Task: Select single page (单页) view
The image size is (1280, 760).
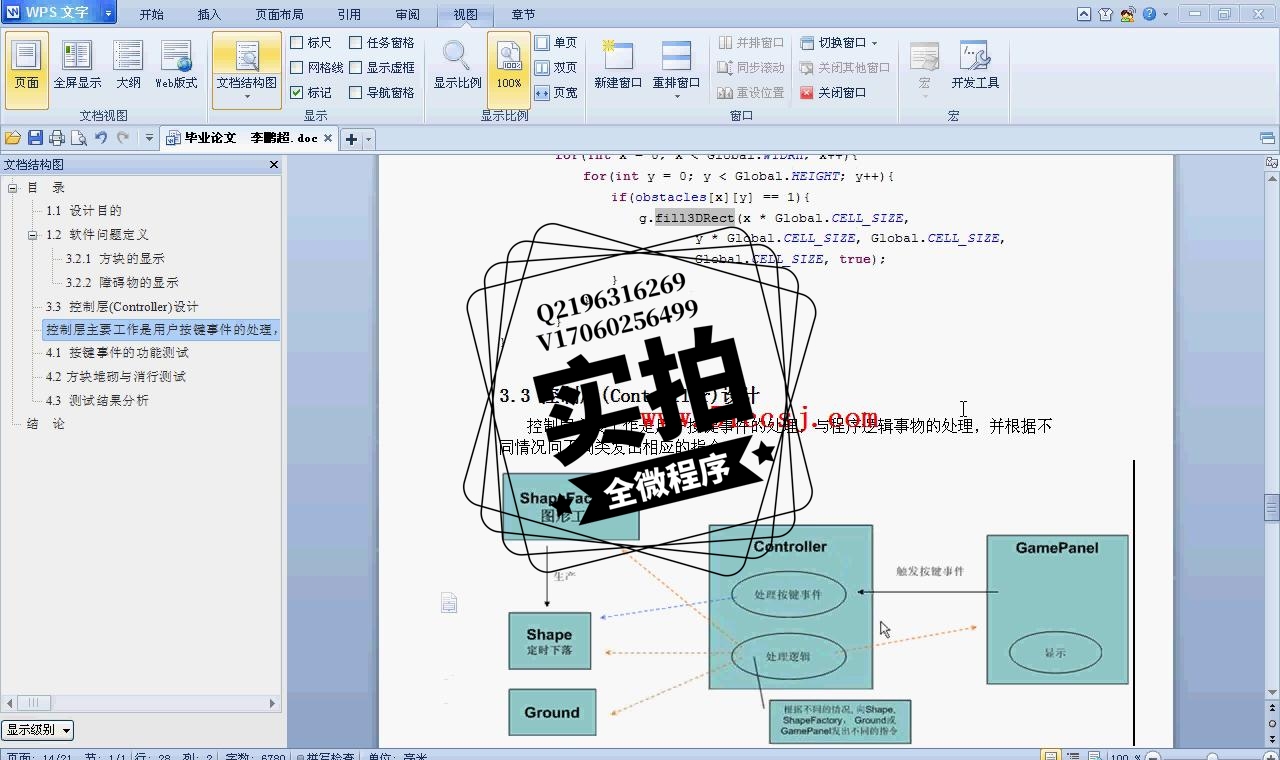Action: point(556,43)
